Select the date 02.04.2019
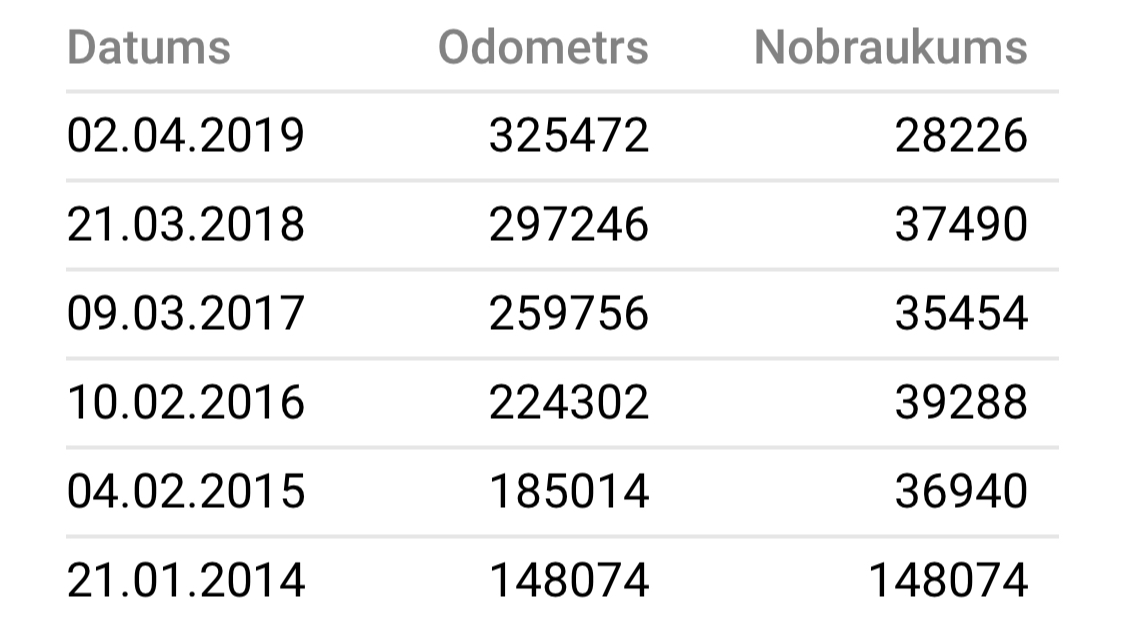 pyautogui.click(x=186, y=136)
